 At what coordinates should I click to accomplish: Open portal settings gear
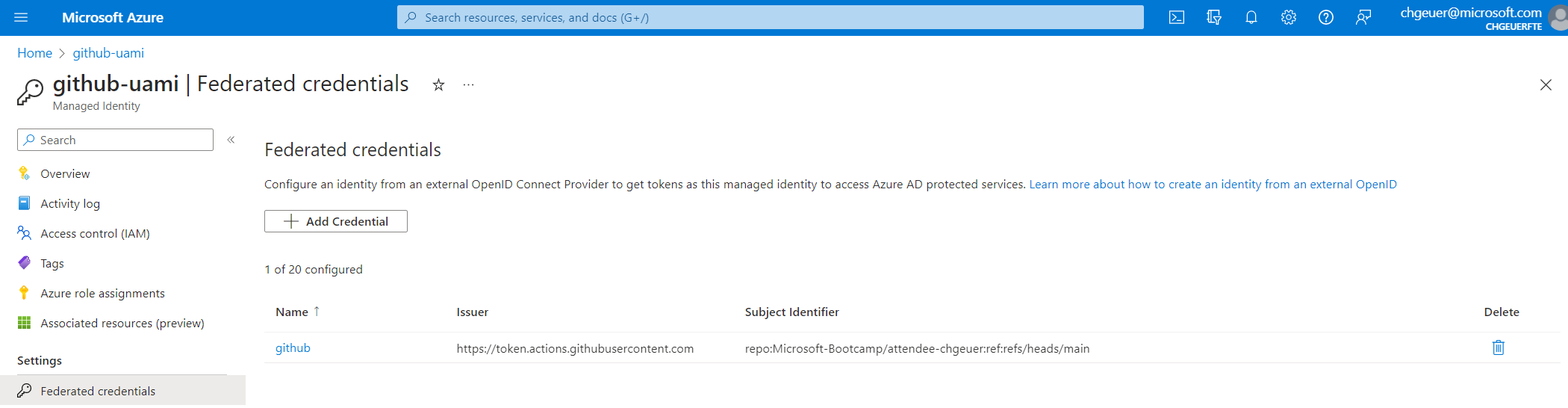(1289, 17)
